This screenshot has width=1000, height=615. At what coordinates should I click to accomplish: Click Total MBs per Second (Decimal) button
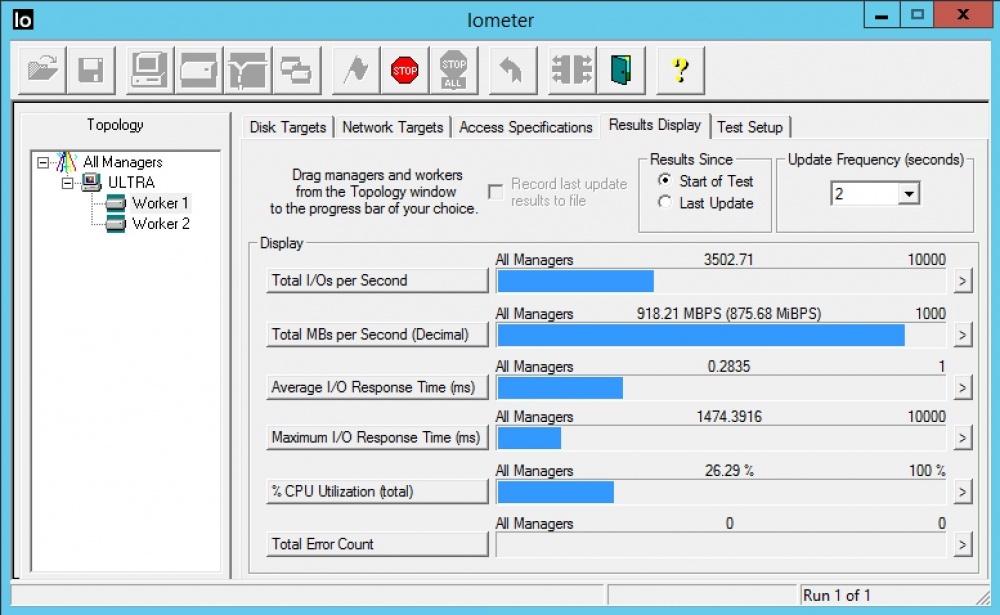[x=377, y=335]
